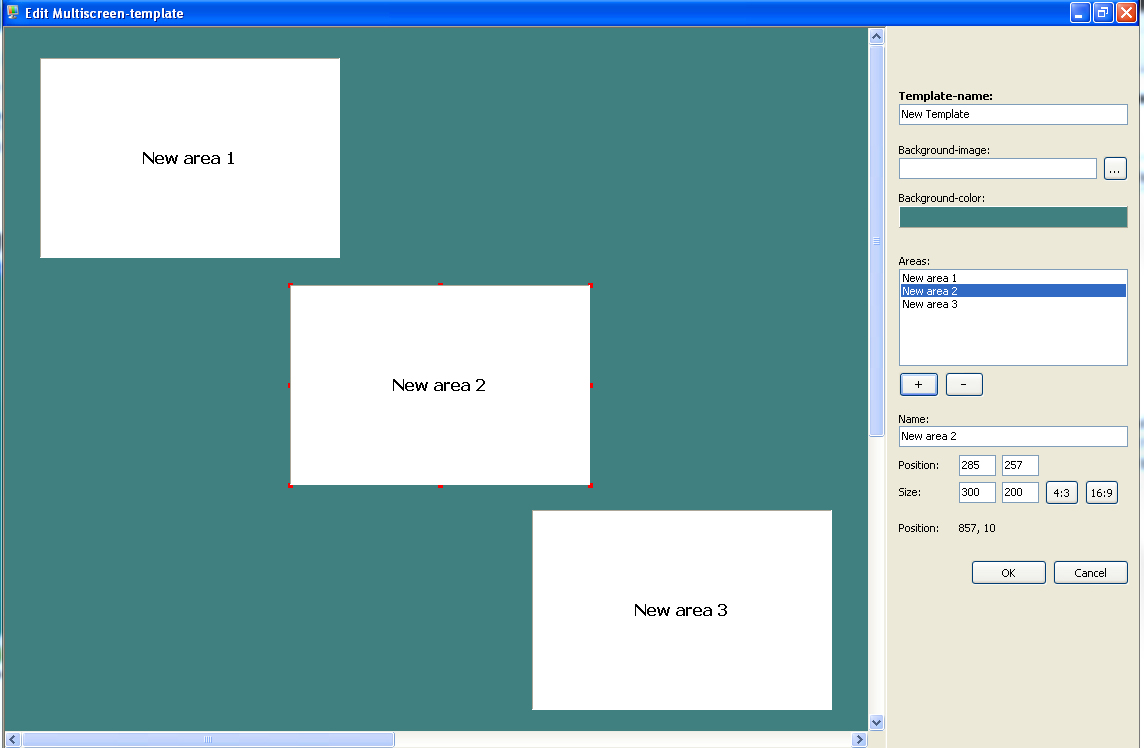This screenshot has width=1144, height=748.
Task: Edit the area Name field
Action: coord(1013,437)
